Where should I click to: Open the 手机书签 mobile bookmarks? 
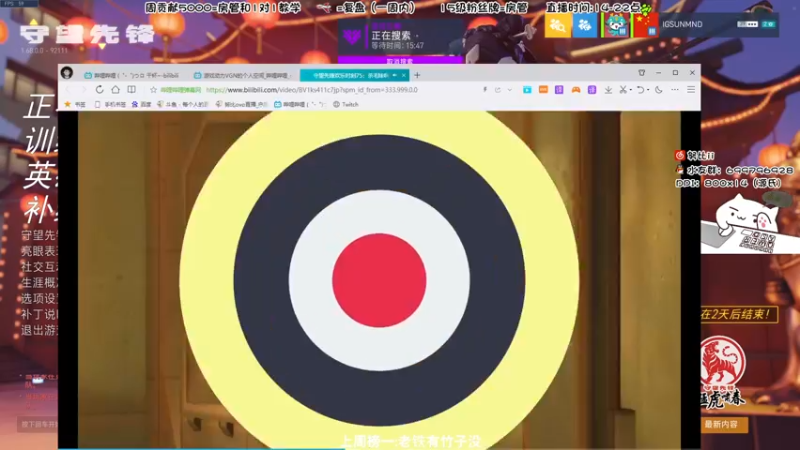tap(110, 104)
